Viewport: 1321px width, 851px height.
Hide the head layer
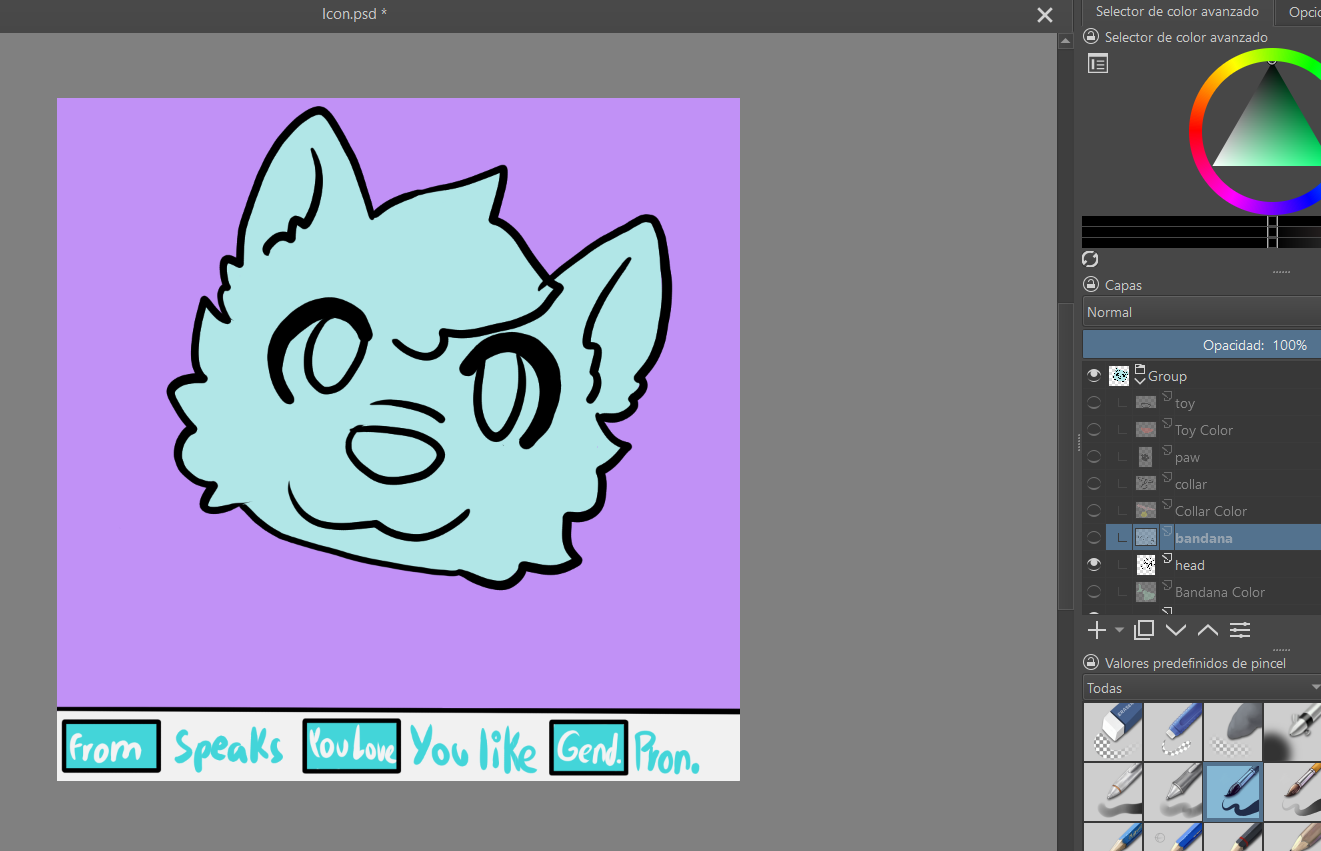tap(1094, 565)
